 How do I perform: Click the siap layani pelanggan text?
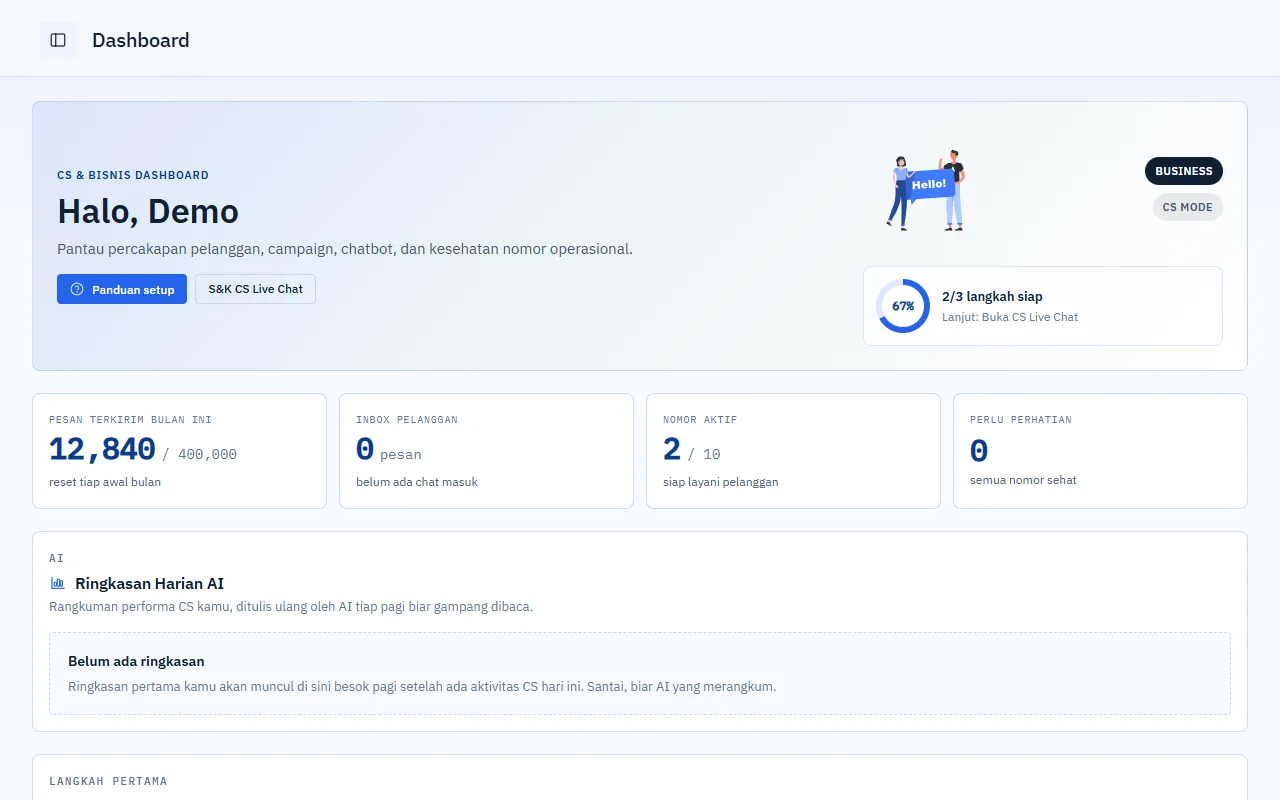click(x=721, y=482)
